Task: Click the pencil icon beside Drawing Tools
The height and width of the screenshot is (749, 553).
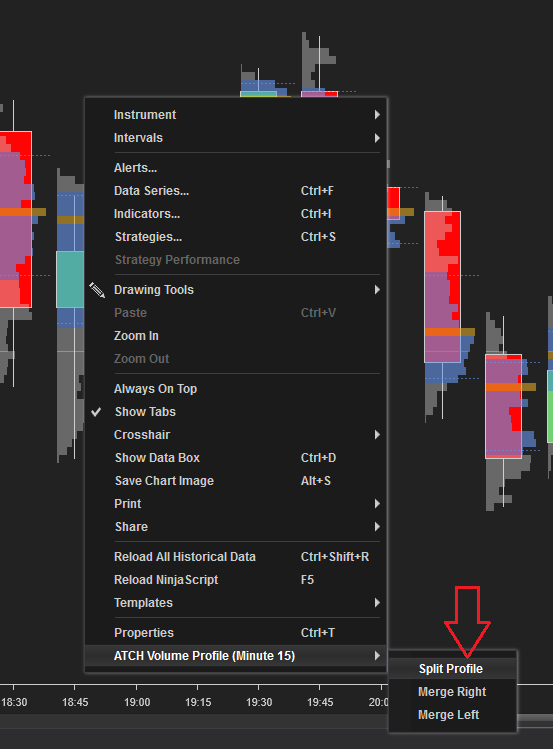Action: tap(97, 290)
